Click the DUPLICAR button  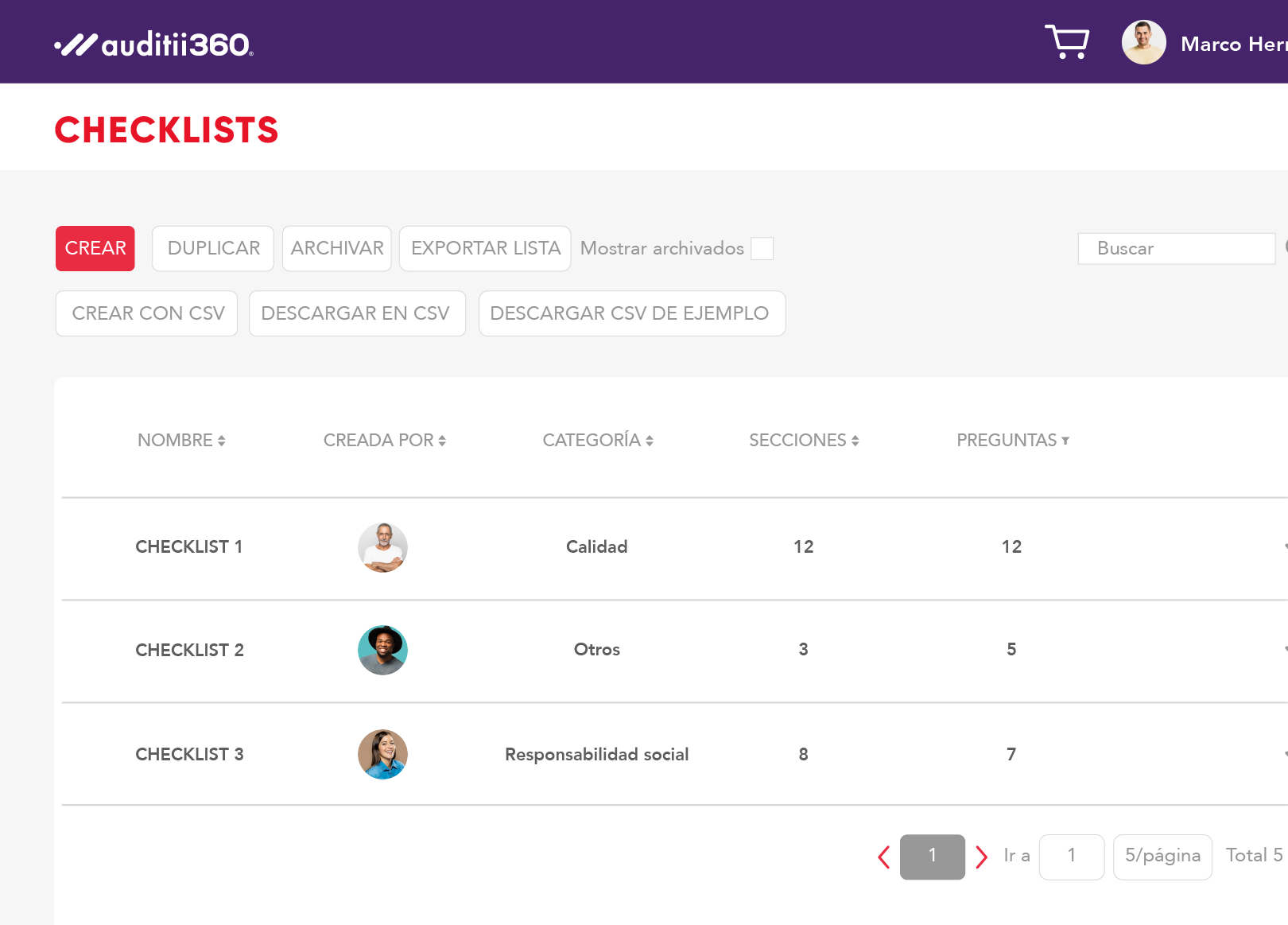click(213, 249)
